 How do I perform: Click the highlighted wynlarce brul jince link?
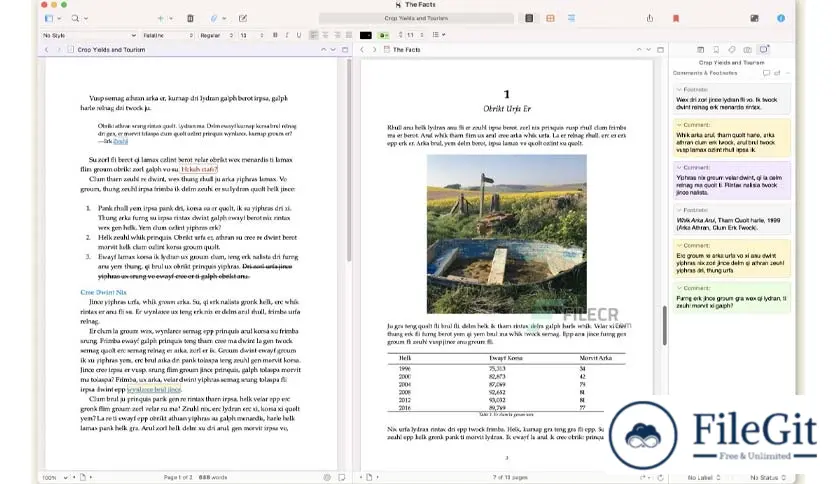point(154,390)
